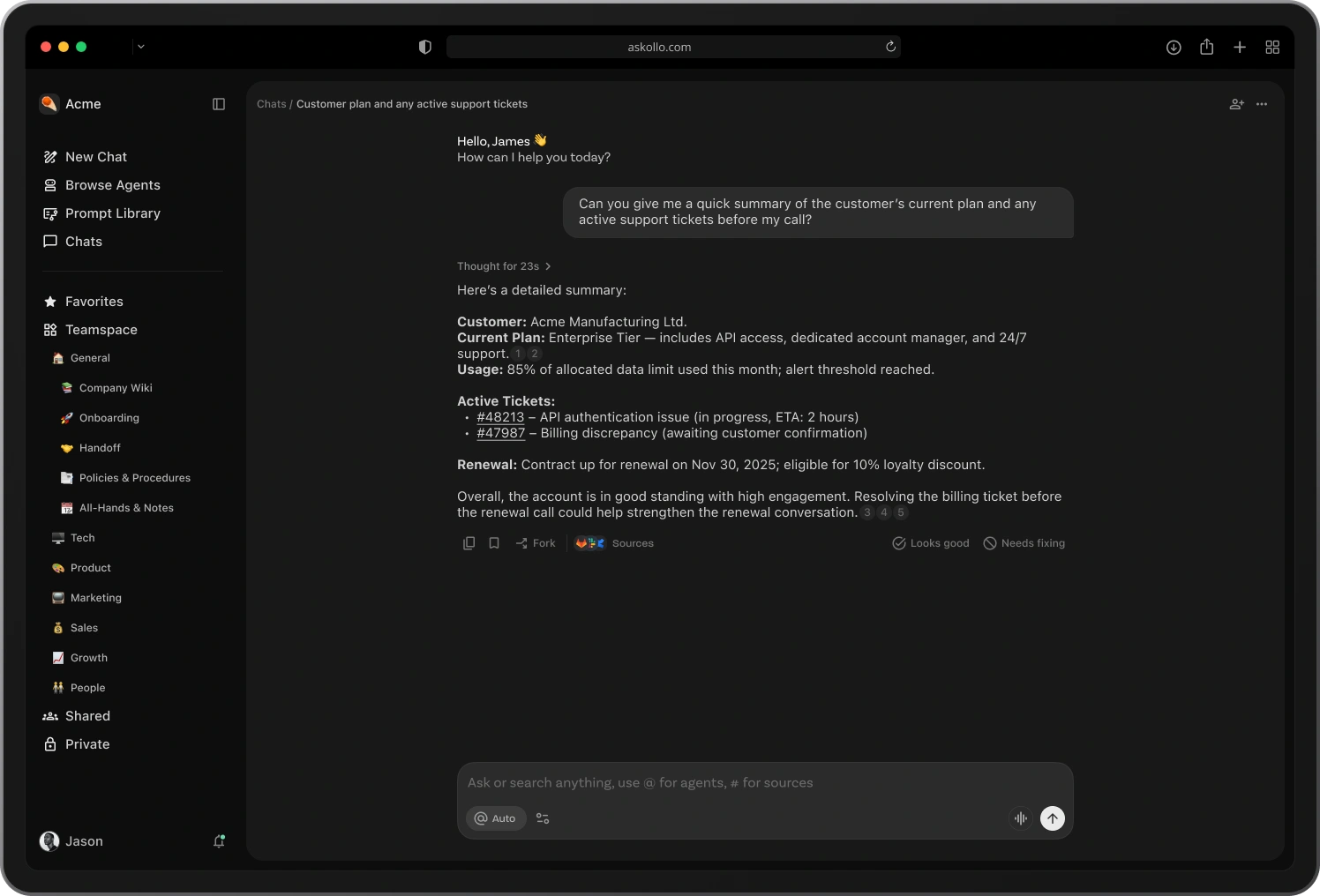Image resolution: width=1320 pixels, height=896 pixels.
Task: Select Tech teamspace
Action: (73, 538)
